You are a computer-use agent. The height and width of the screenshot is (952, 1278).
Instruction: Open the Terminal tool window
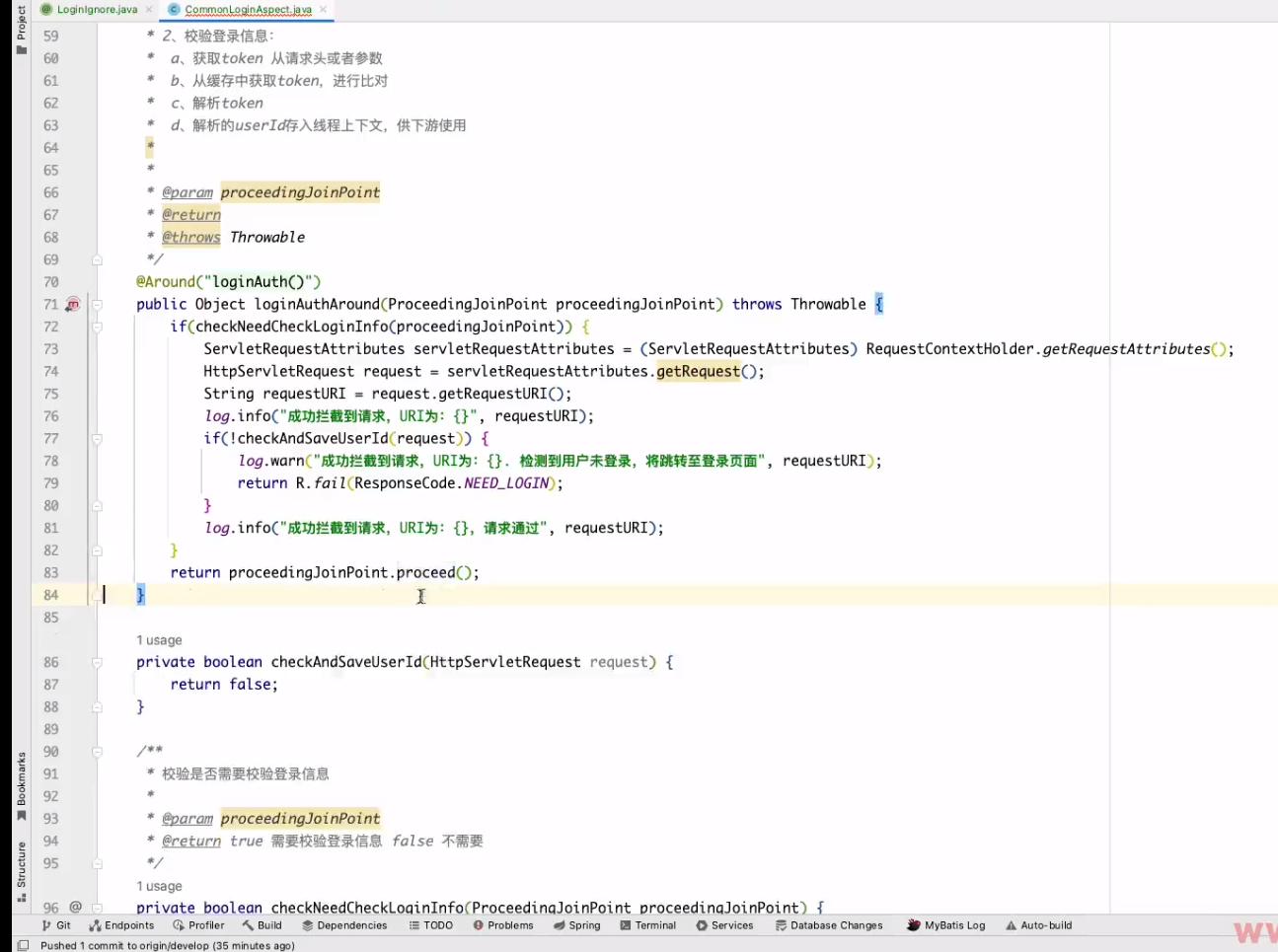[x=648, y=925]
